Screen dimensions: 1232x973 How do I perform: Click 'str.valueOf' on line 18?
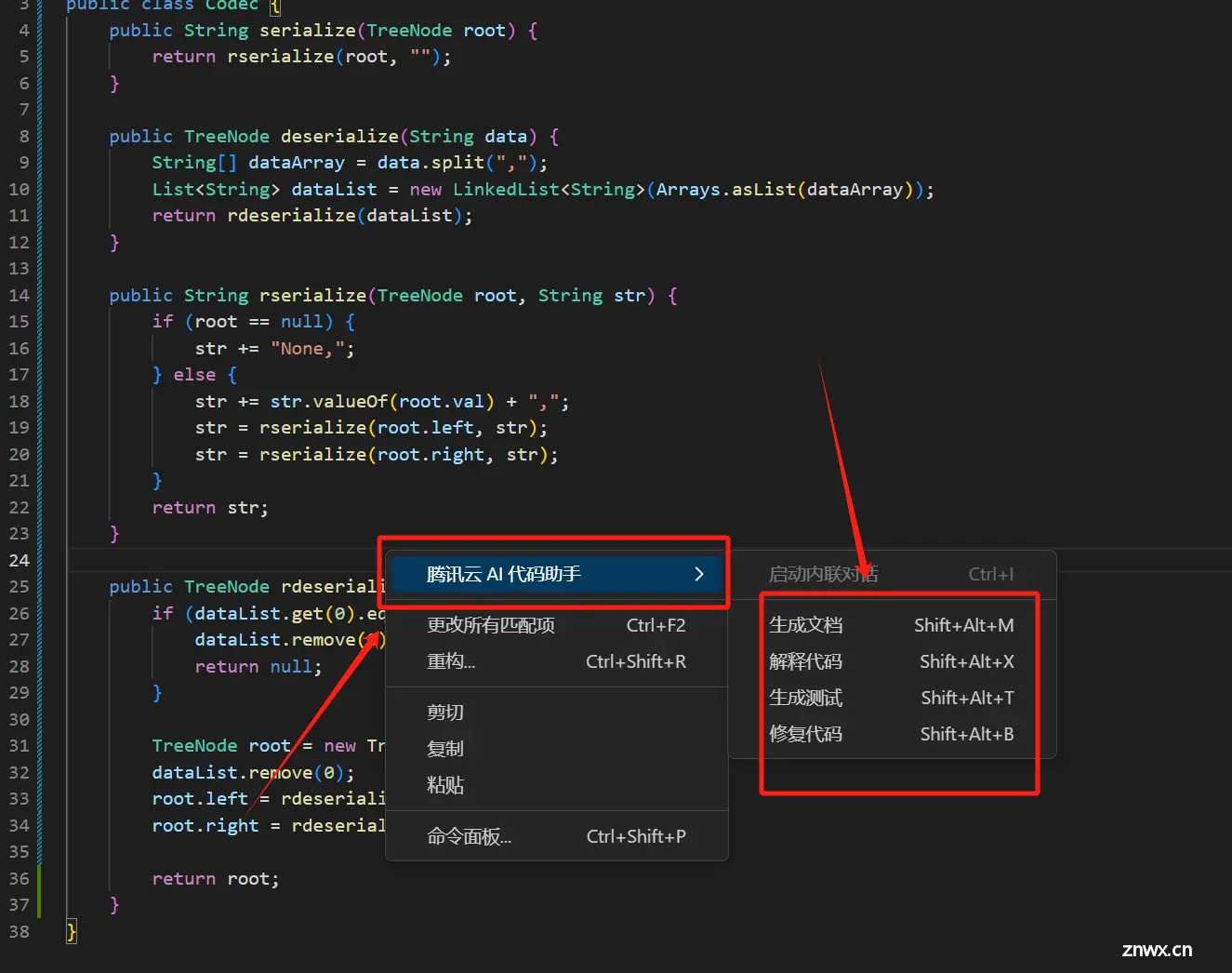pyautogui.click(x=329, y=402)
